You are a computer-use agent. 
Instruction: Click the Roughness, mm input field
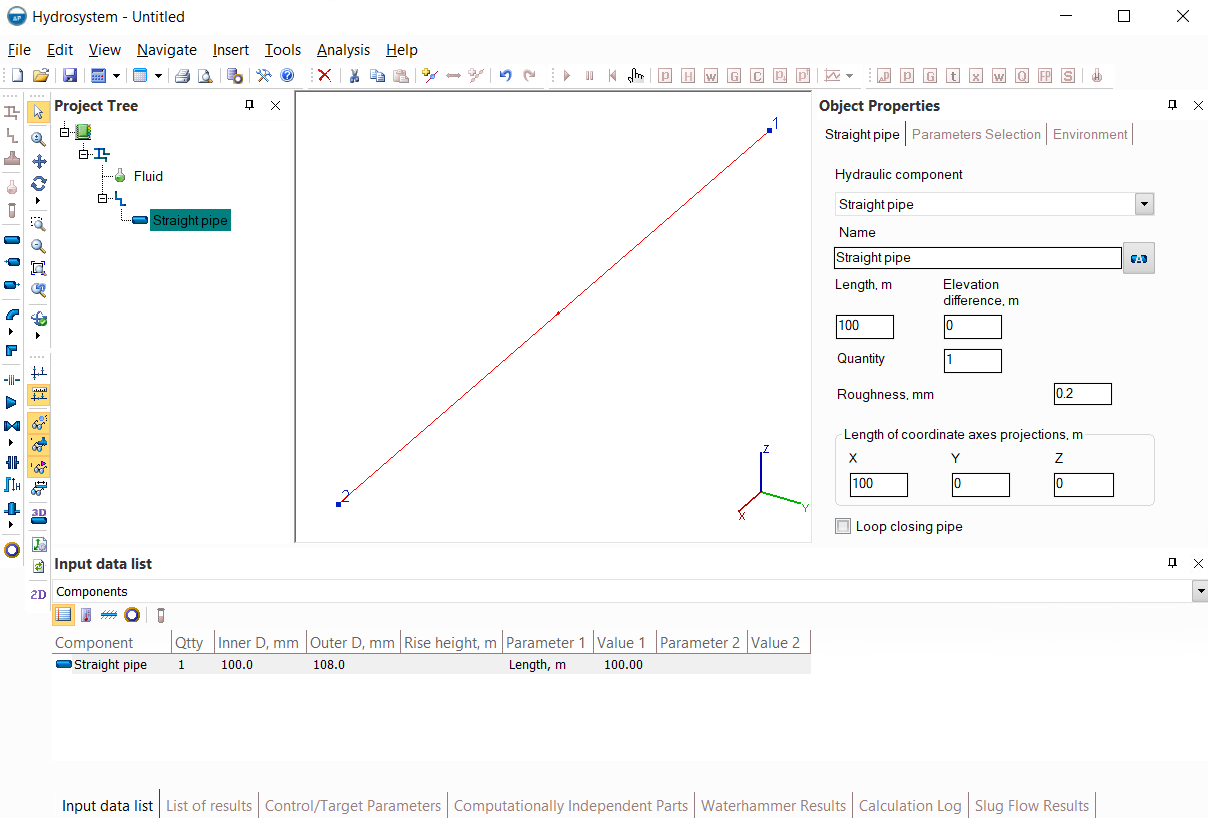(1082, 394)
